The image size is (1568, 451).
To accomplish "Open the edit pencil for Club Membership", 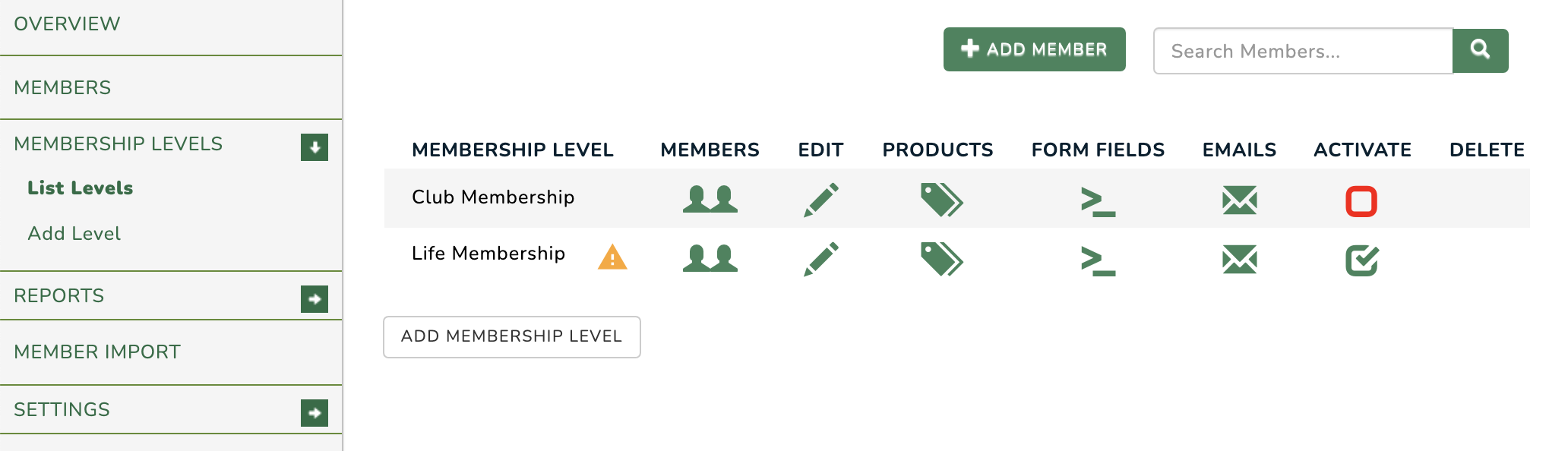I will click(x=820, y=198).
